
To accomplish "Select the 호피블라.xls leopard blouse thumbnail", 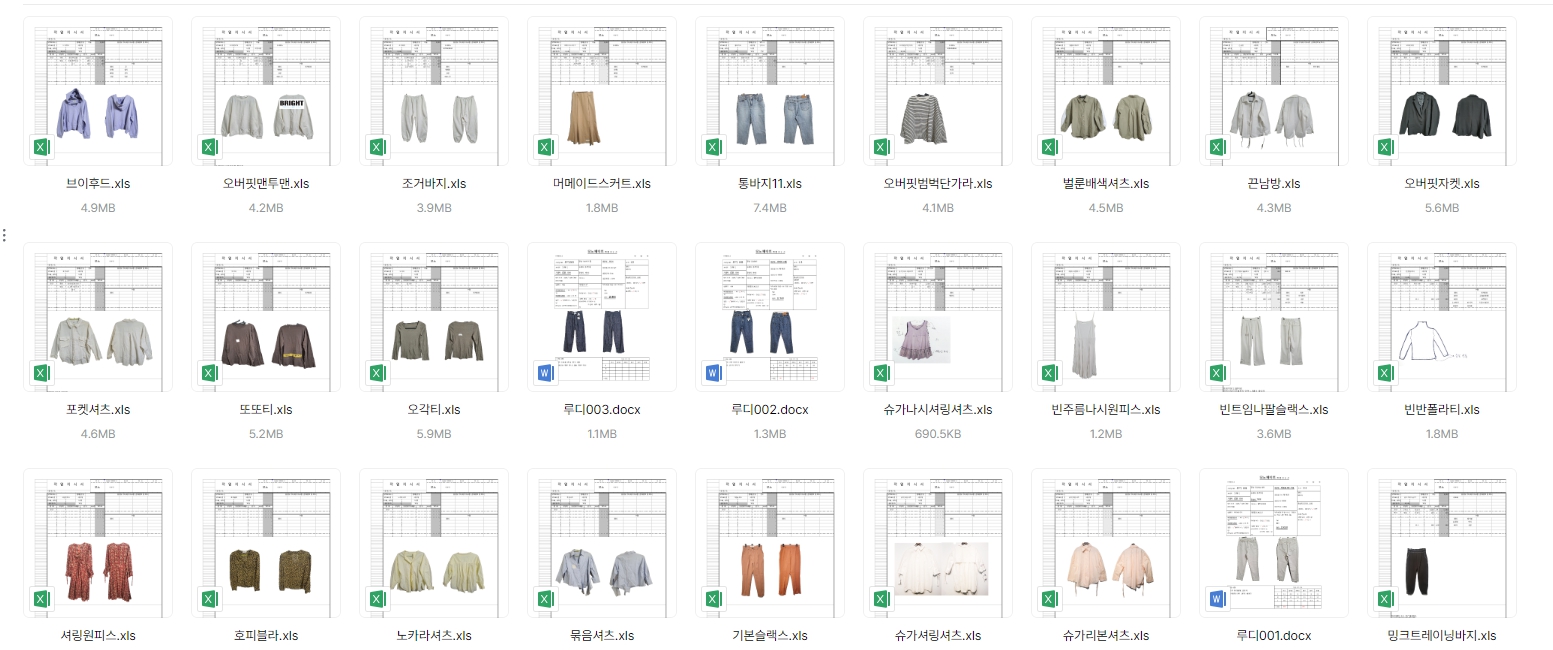I will [265, 543].
